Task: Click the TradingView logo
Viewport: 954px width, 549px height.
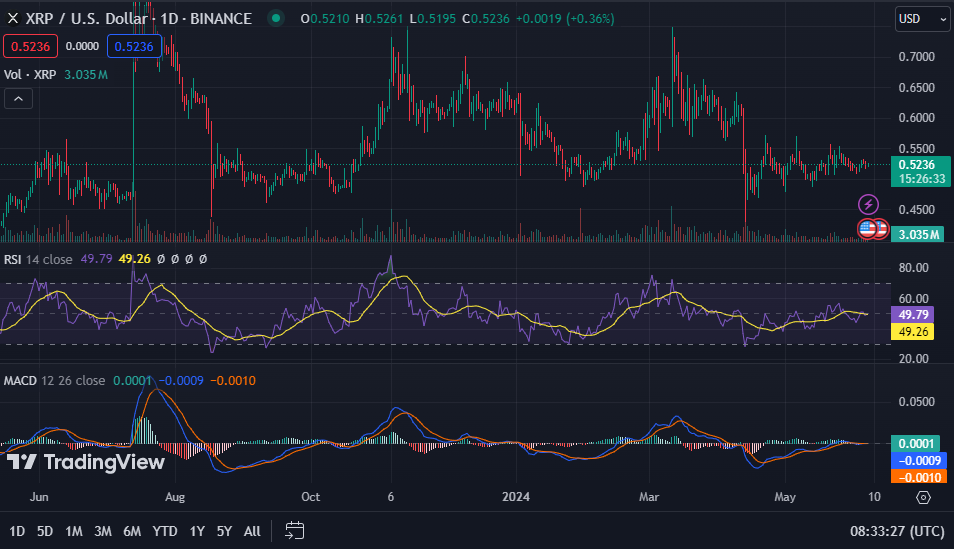Action: click(85, 461)
